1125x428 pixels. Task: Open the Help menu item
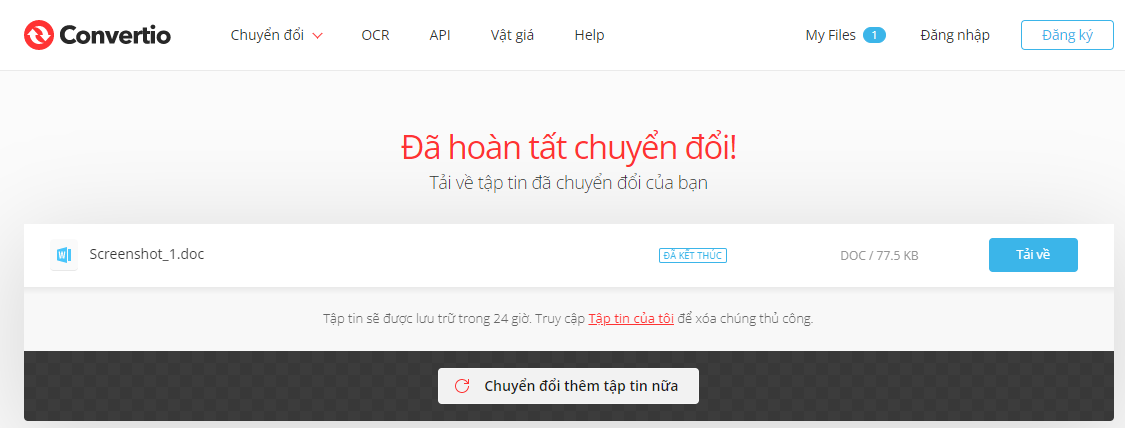(x=589, y=35)
